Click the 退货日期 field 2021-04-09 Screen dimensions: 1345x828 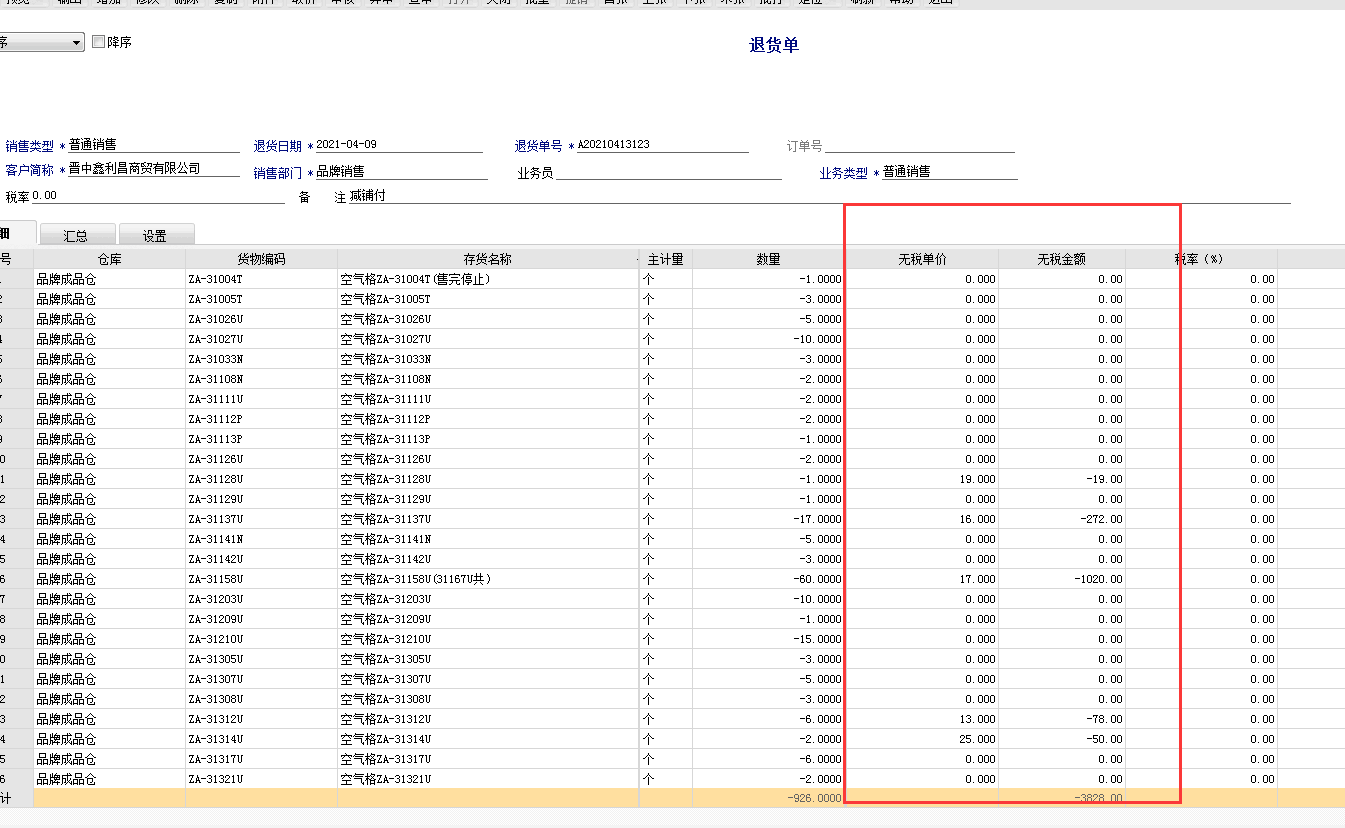tap(399, 145)
